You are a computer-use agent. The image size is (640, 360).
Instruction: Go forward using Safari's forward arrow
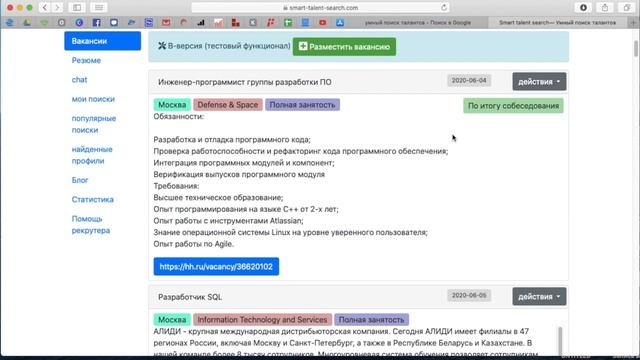57,7
